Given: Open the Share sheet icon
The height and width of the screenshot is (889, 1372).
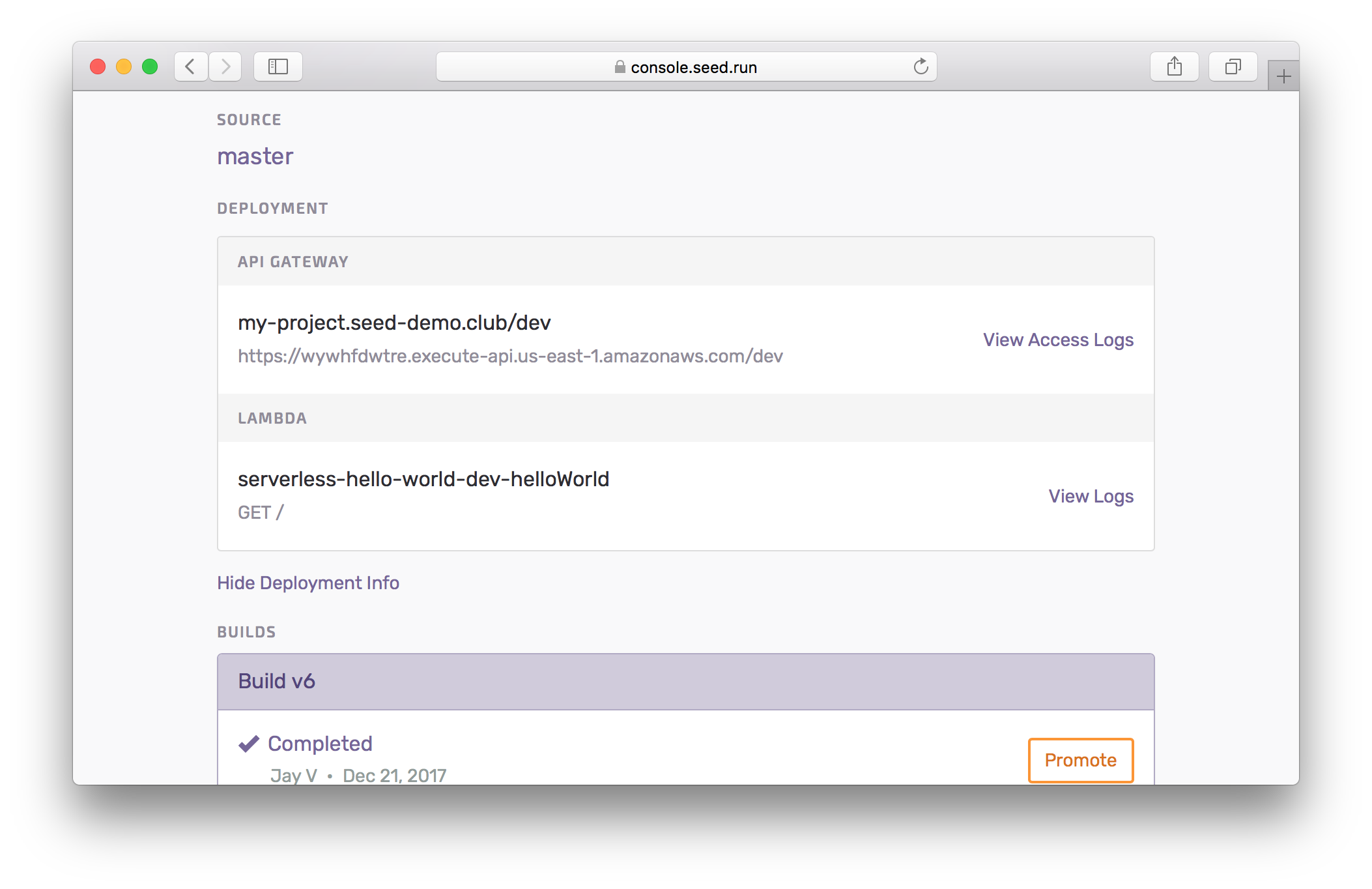Looking at the screenshot, I should point(1174,66).
